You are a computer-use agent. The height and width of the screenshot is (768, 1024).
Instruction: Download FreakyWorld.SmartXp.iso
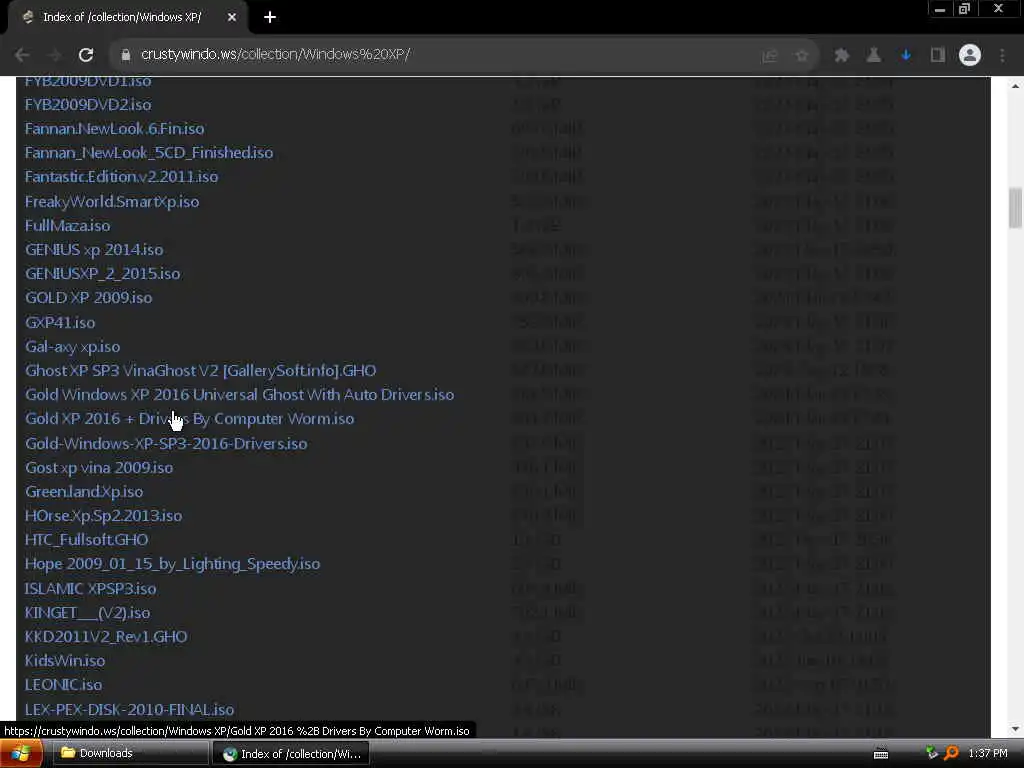[112, 202]
